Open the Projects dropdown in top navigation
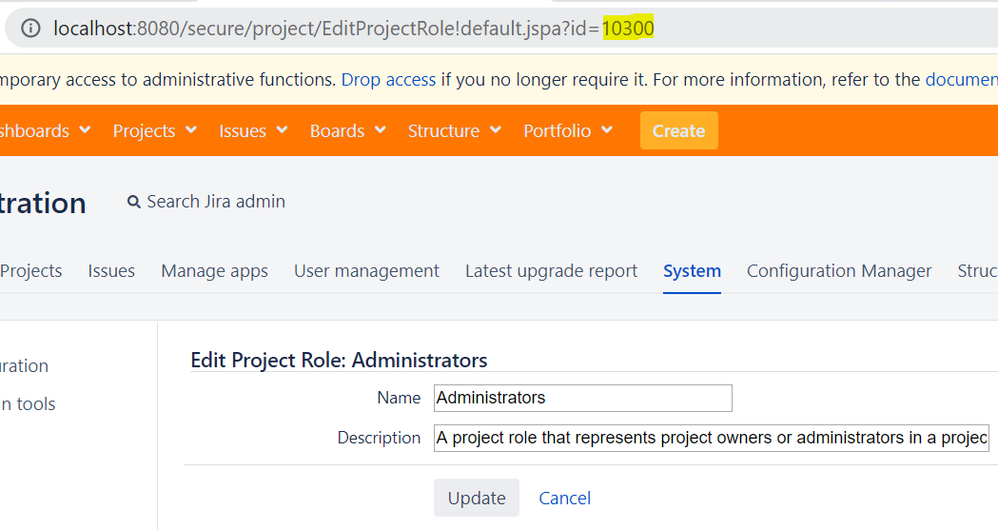 [155, 130]
